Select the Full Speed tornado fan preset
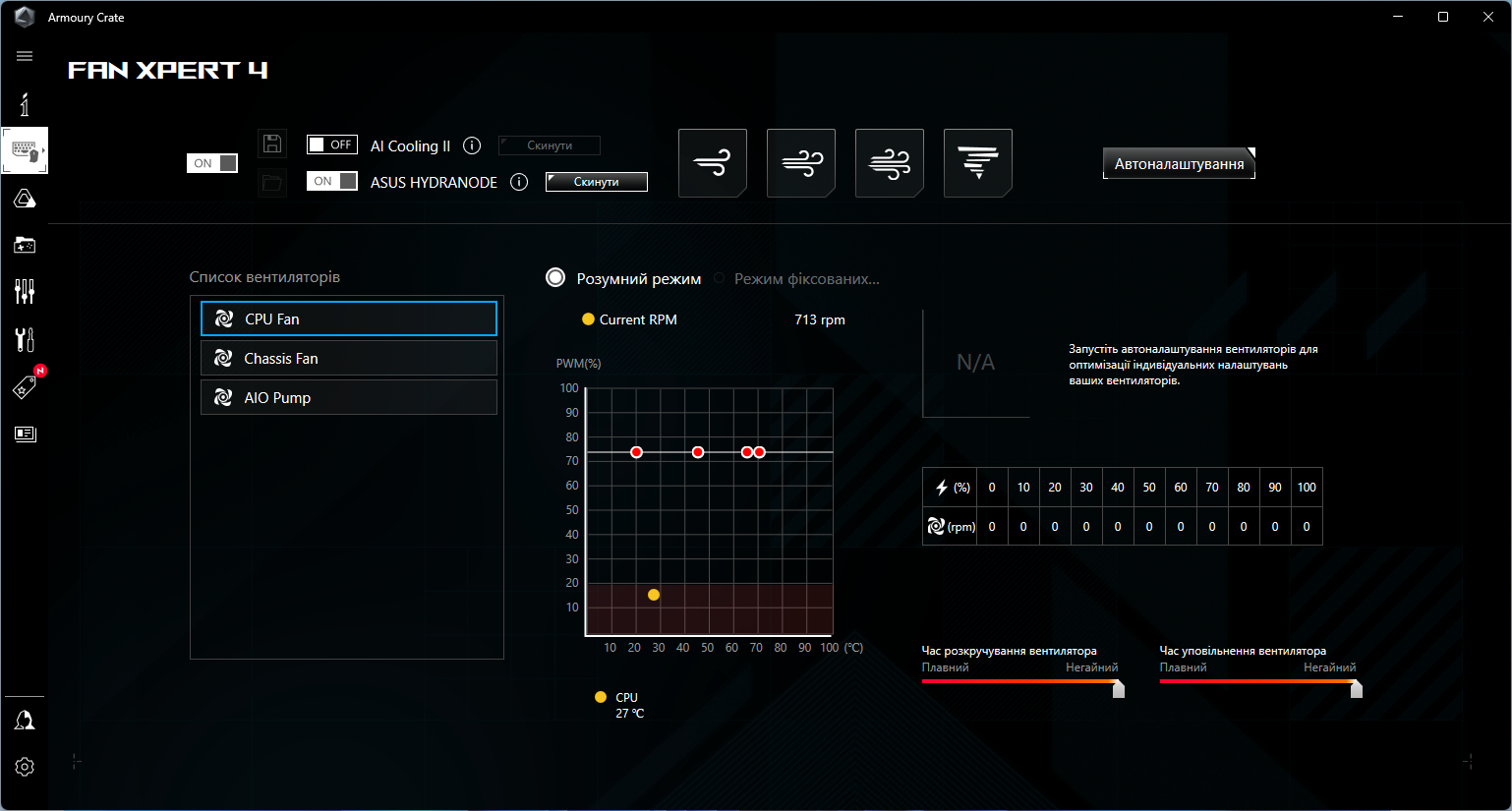This screenshot has width=1512, height=811. pos(978,163)
